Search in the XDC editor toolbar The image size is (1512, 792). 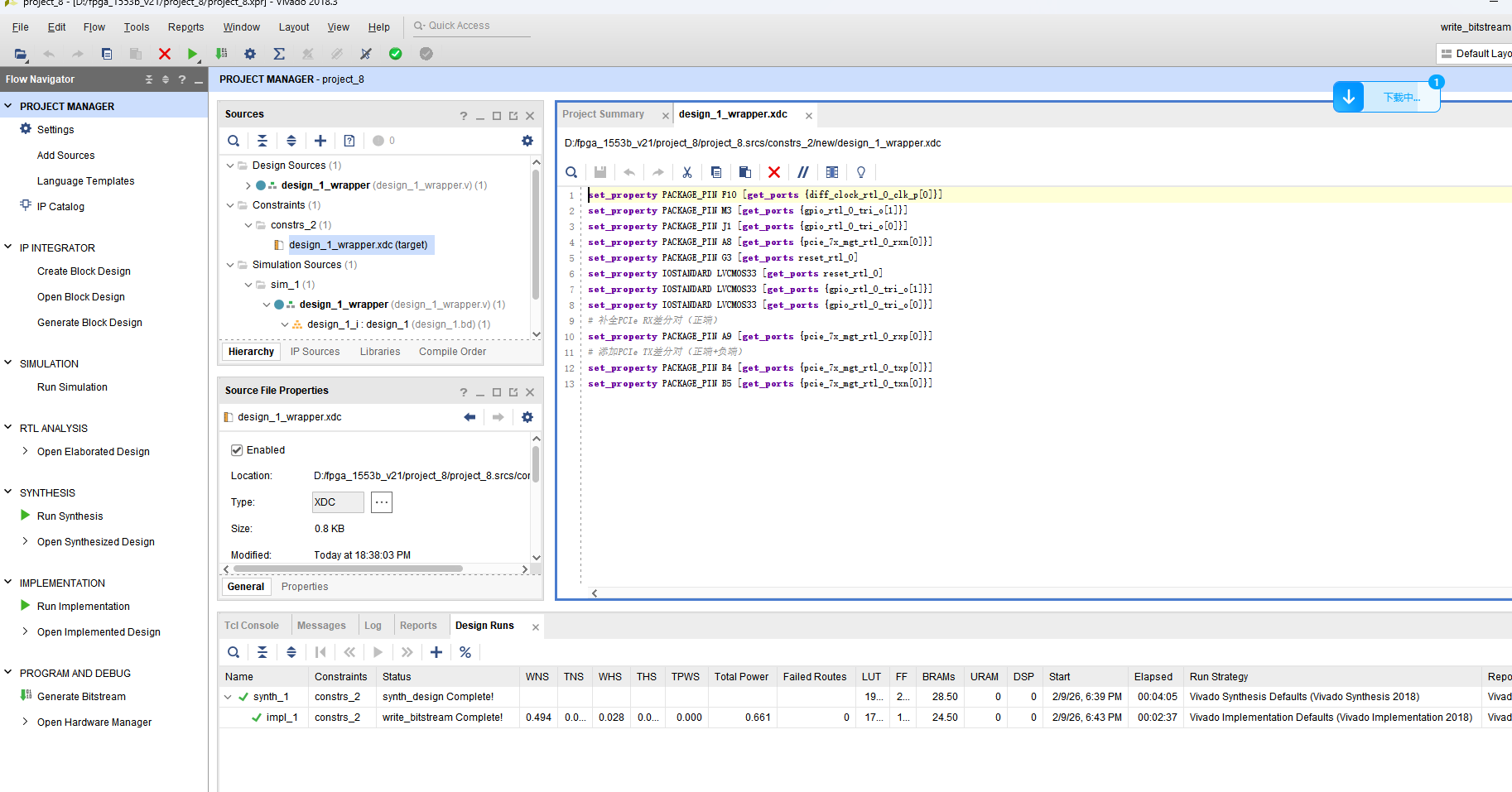[571, 172]
